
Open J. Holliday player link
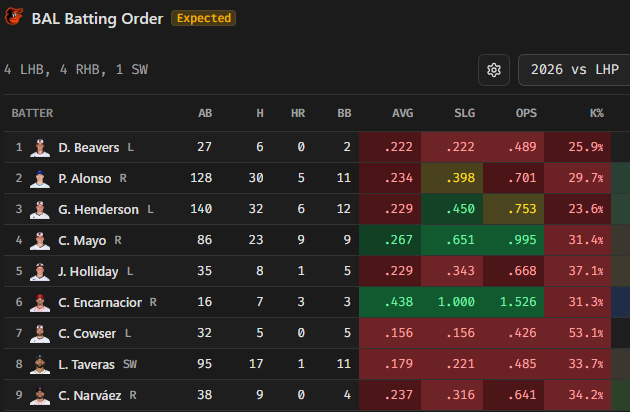tap(88, 271)
